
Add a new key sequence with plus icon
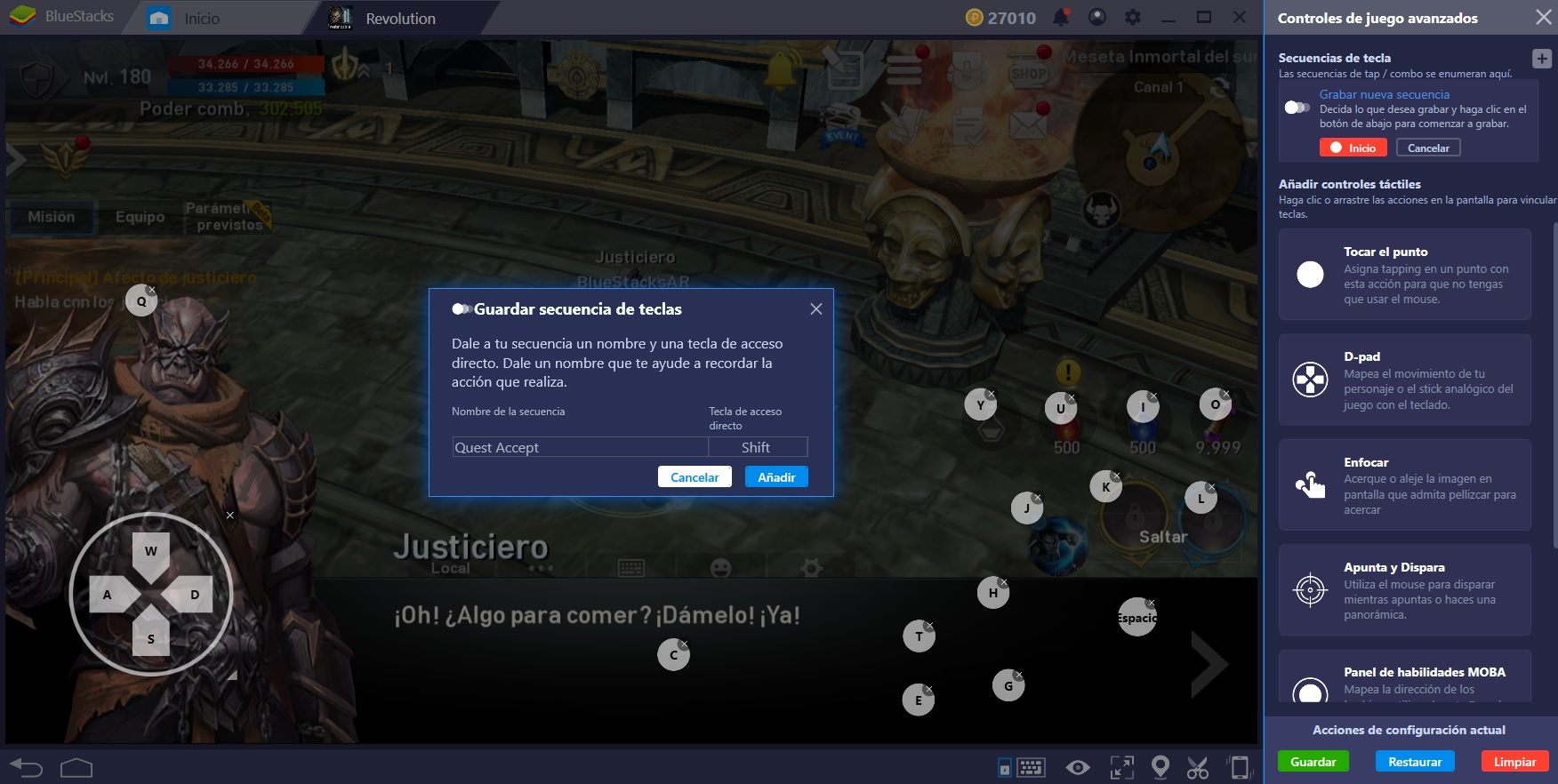pos(1542,59)
